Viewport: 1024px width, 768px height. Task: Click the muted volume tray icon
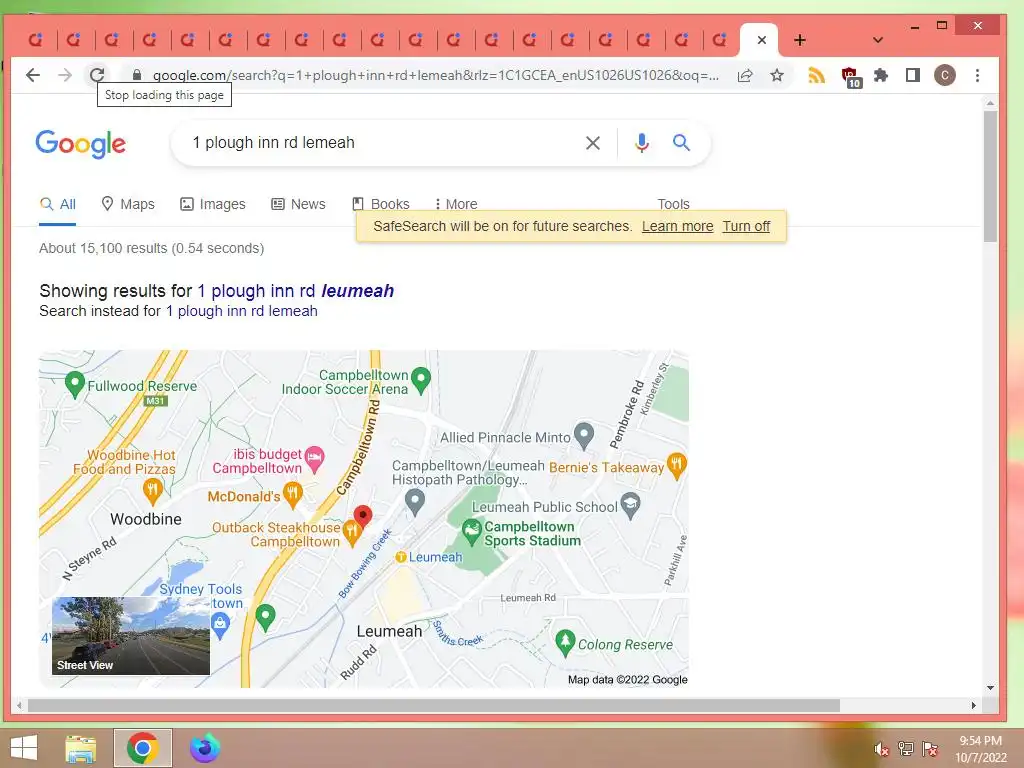pos(881,749)
